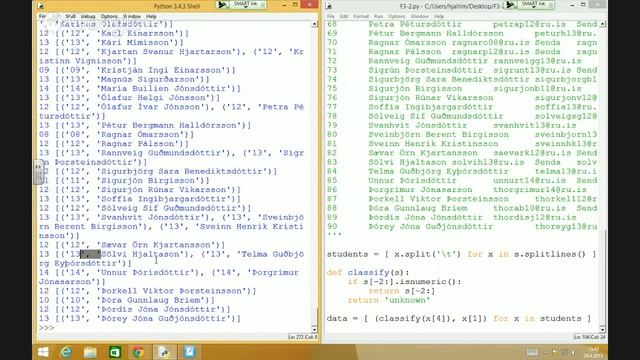The height and width of the screenshot is (360, 640).
Task: Open the Help menu in Python Shell
Action: [151, 16]
